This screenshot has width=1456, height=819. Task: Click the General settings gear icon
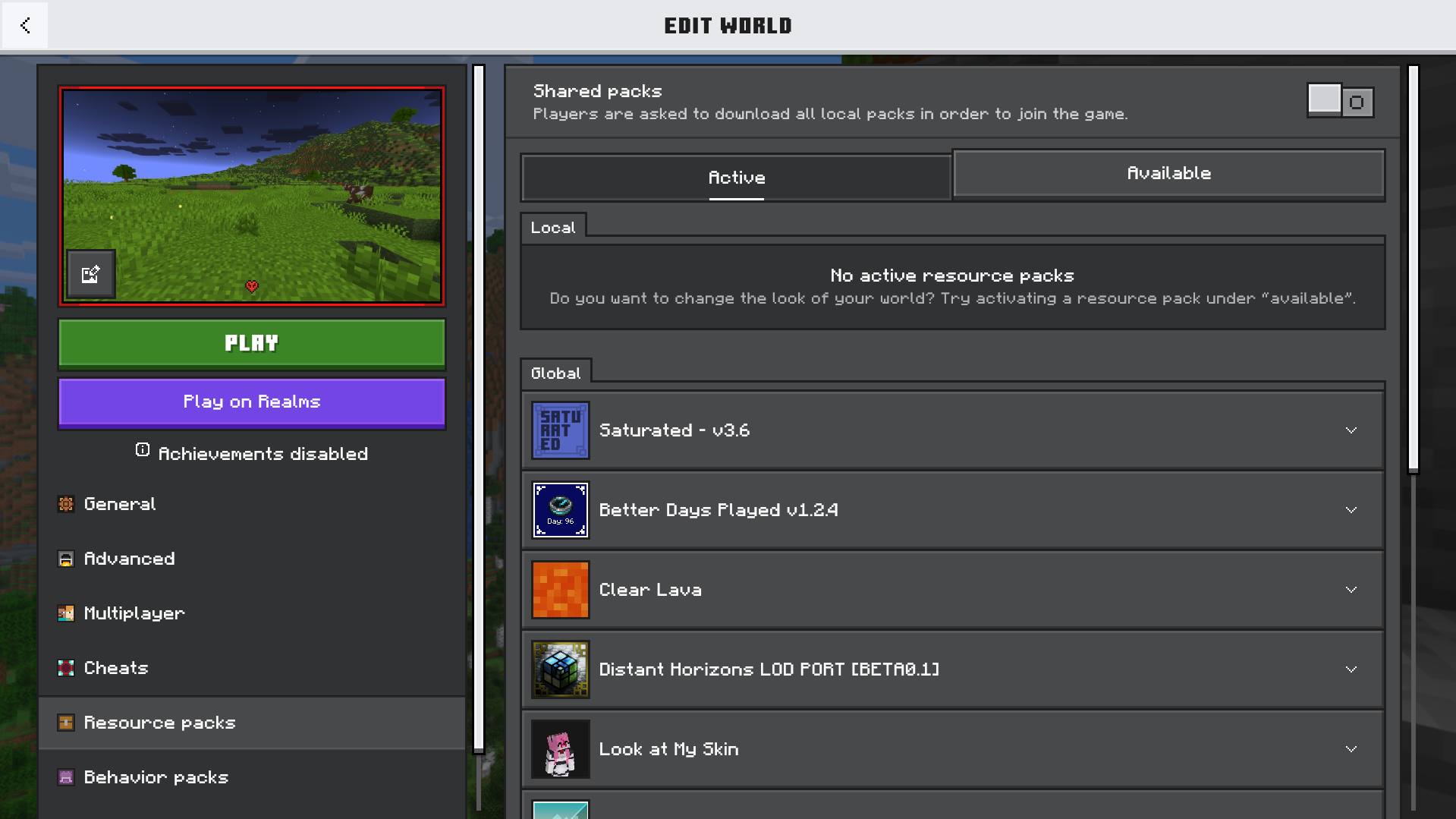point(66,504)
